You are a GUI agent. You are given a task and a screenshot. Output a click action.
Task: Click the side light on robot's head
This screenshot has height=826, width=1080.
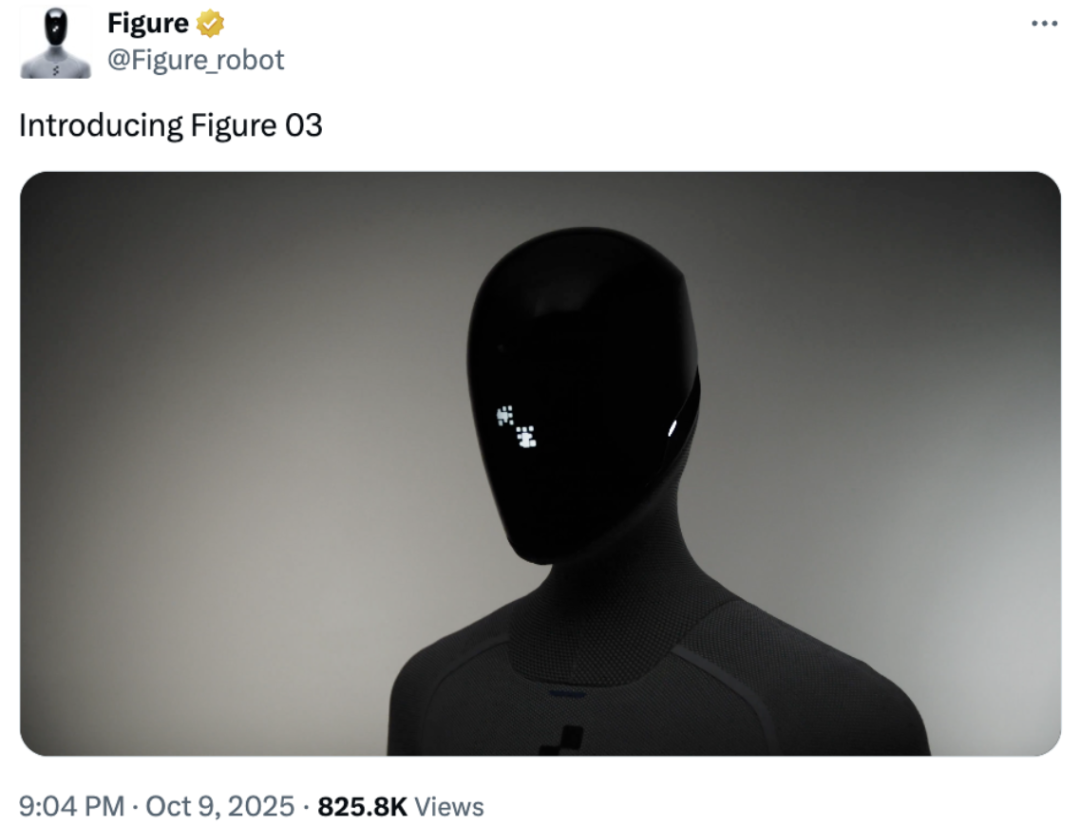tap(672, 428)
